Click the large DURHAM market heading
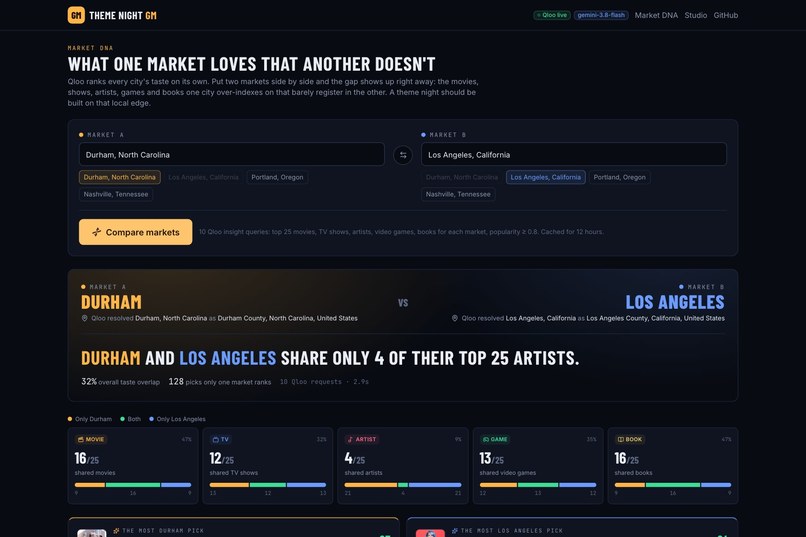This screenshot has height=537, width=806. coord(112,302)
